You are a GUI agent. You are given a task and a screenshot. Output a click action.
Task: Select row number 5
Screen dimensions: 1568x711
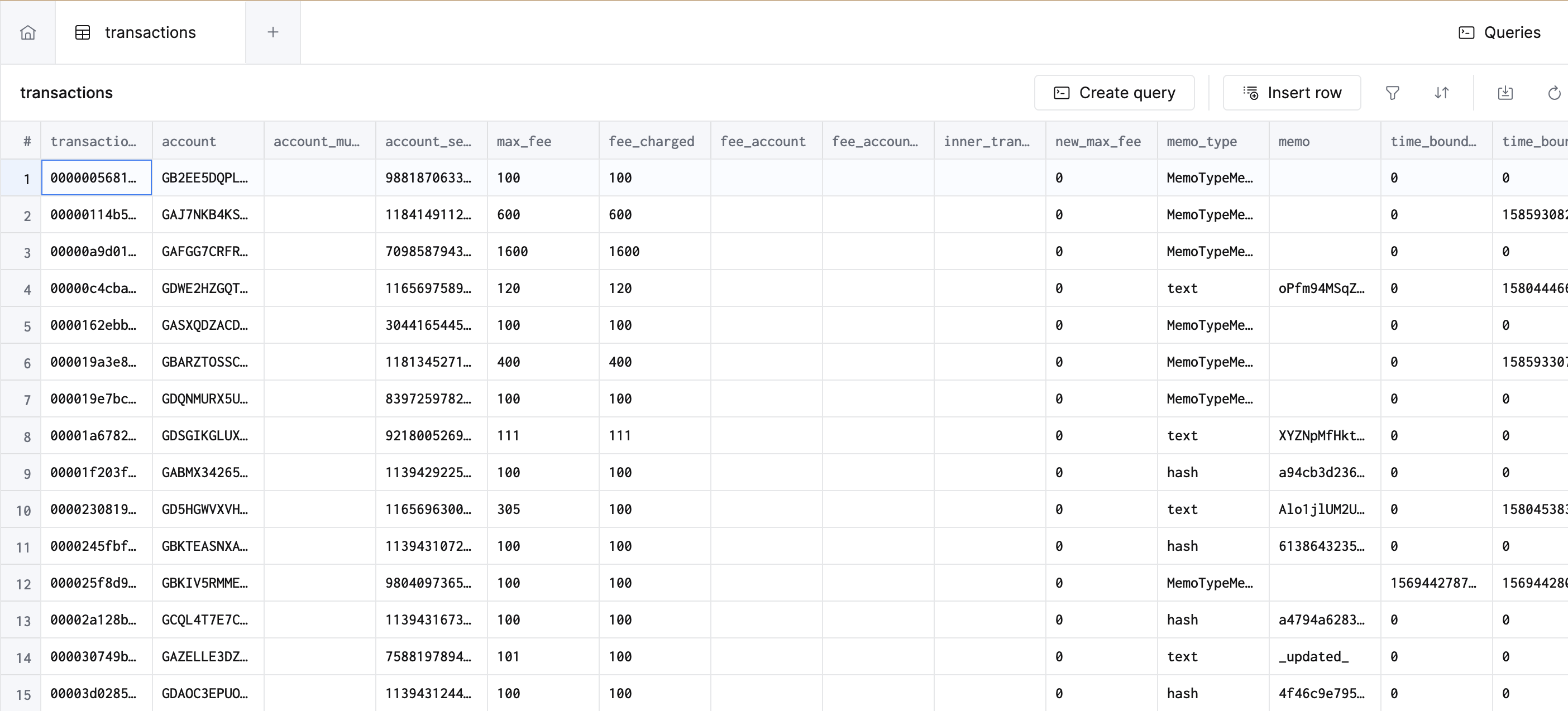27,325
